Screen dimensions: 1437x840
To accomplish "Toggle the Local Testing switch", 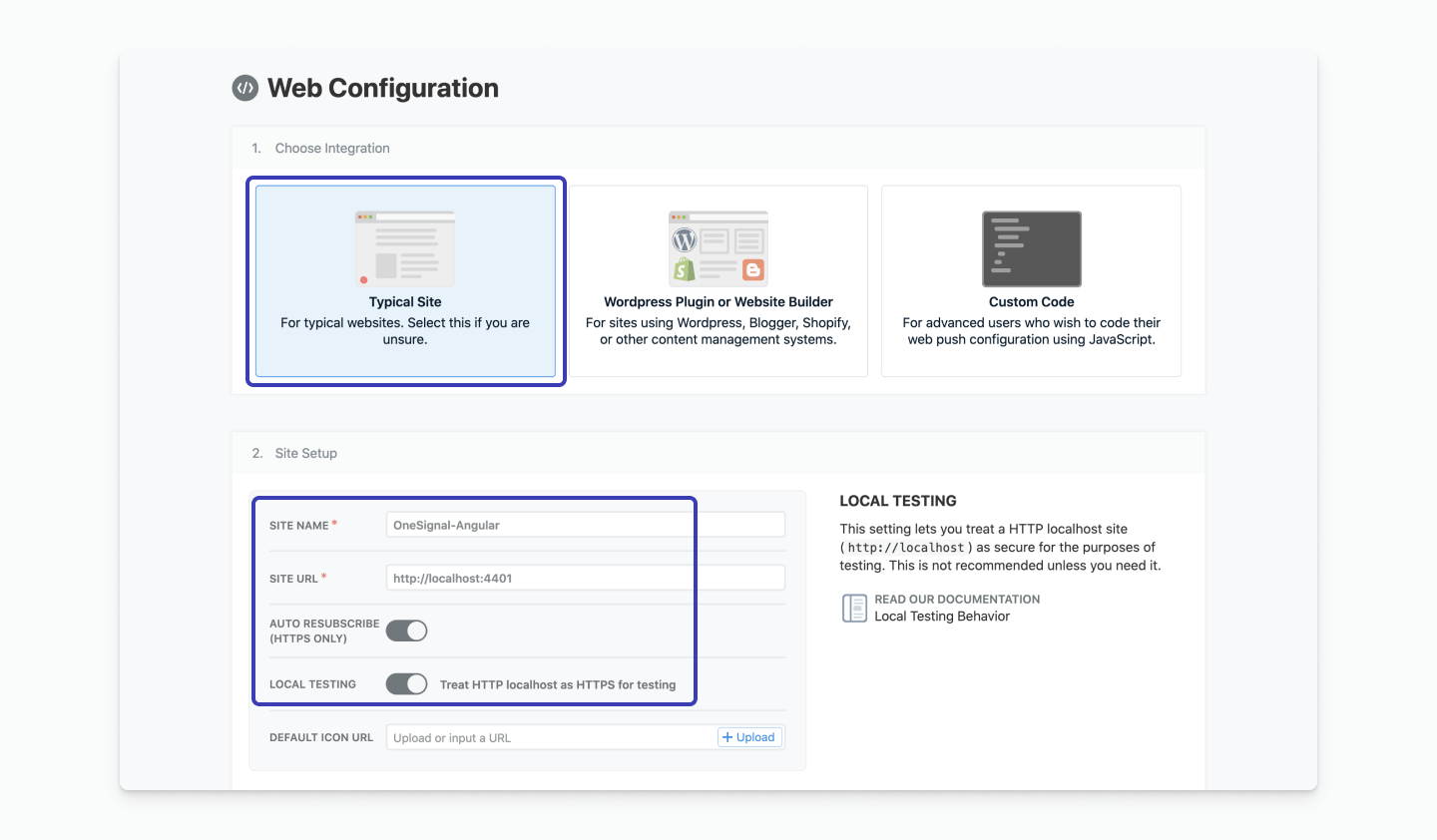I will pyautogui.click(x=407, y=683).
